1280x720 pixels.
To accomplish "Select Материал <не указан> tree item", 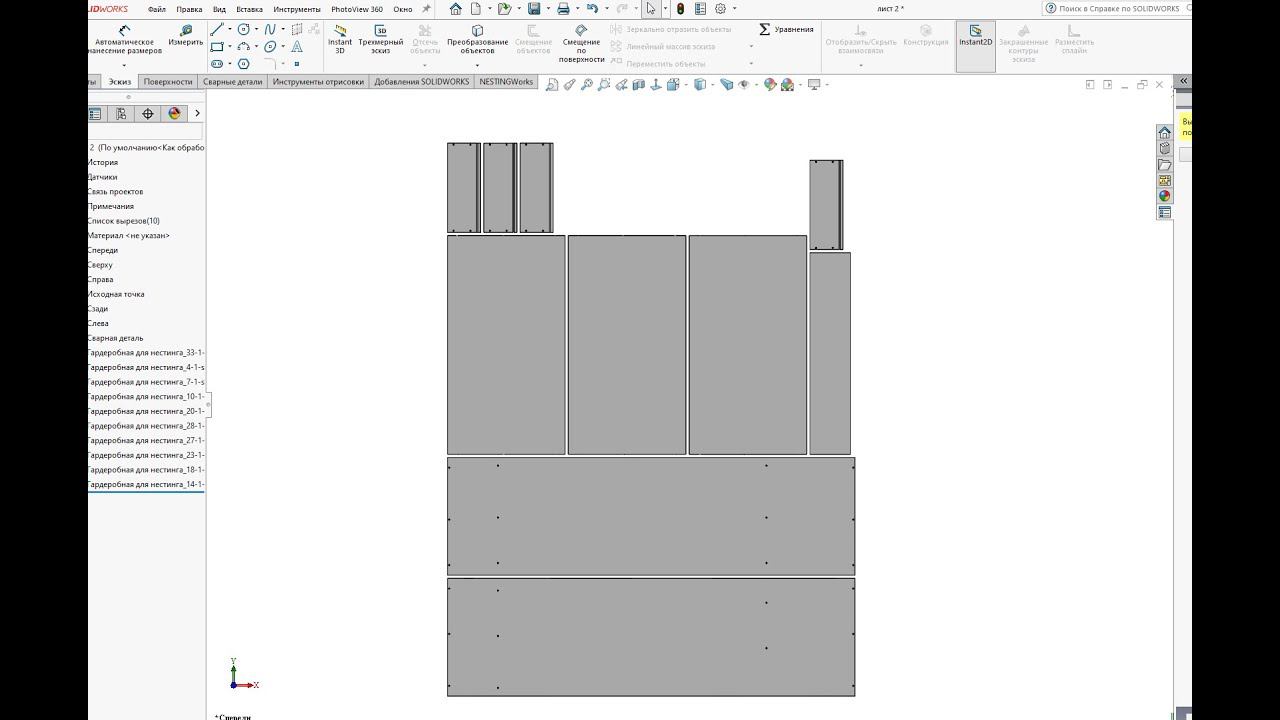I will pyautogui.click(x=129, y=236).
